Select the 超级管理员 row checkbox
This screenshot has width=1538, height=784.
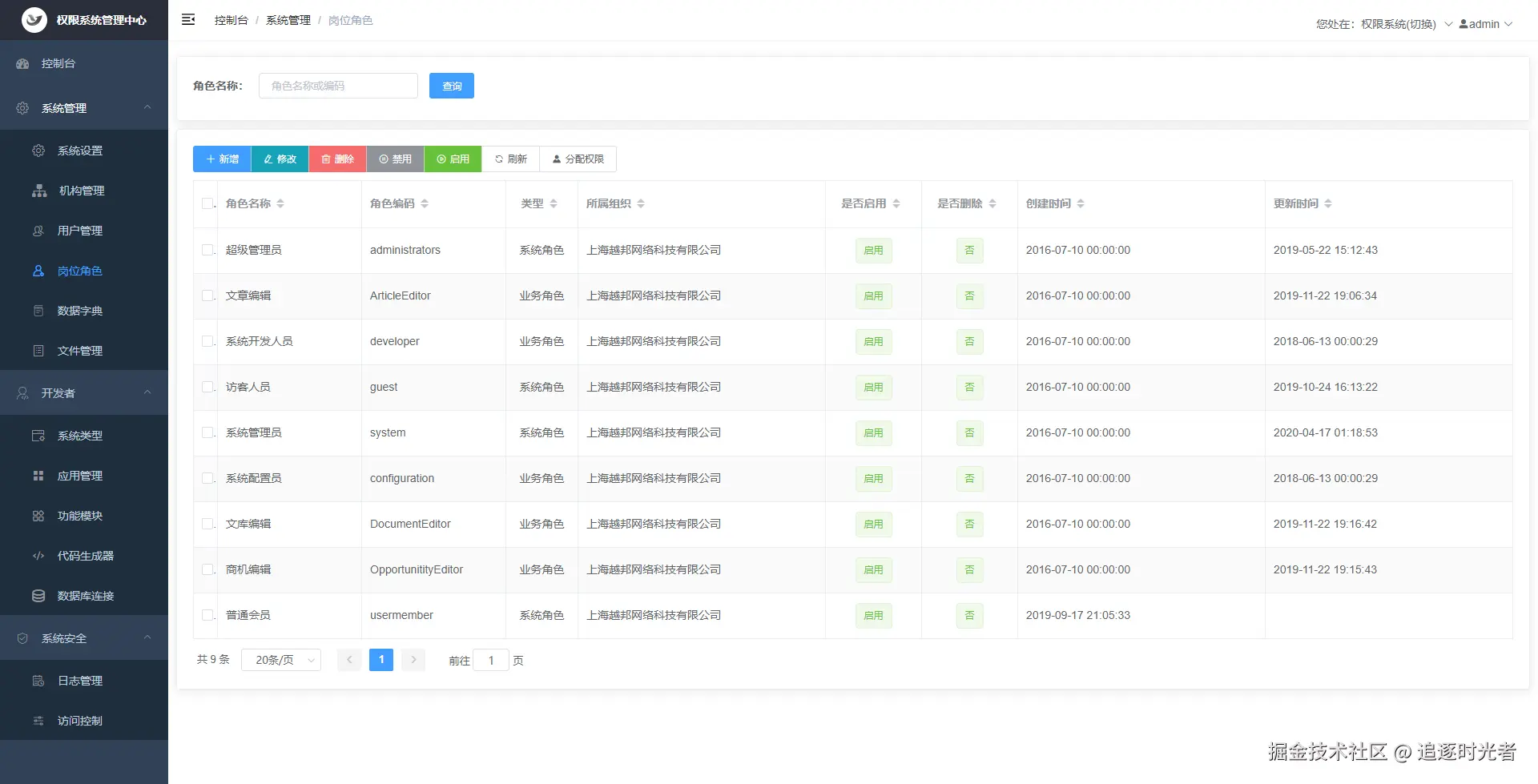[207, 250]
